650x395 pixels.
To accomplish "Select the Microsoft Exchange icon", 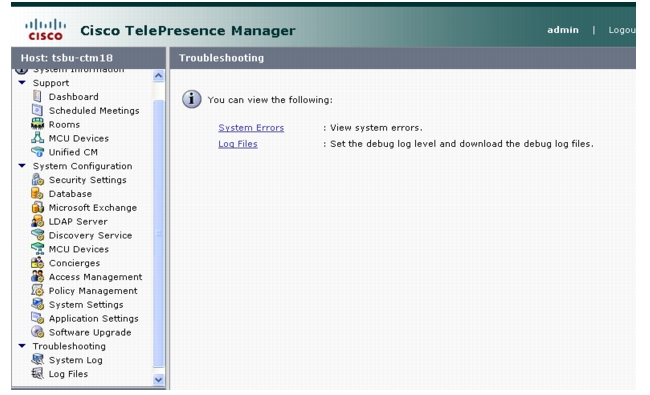I will point(37,207).
